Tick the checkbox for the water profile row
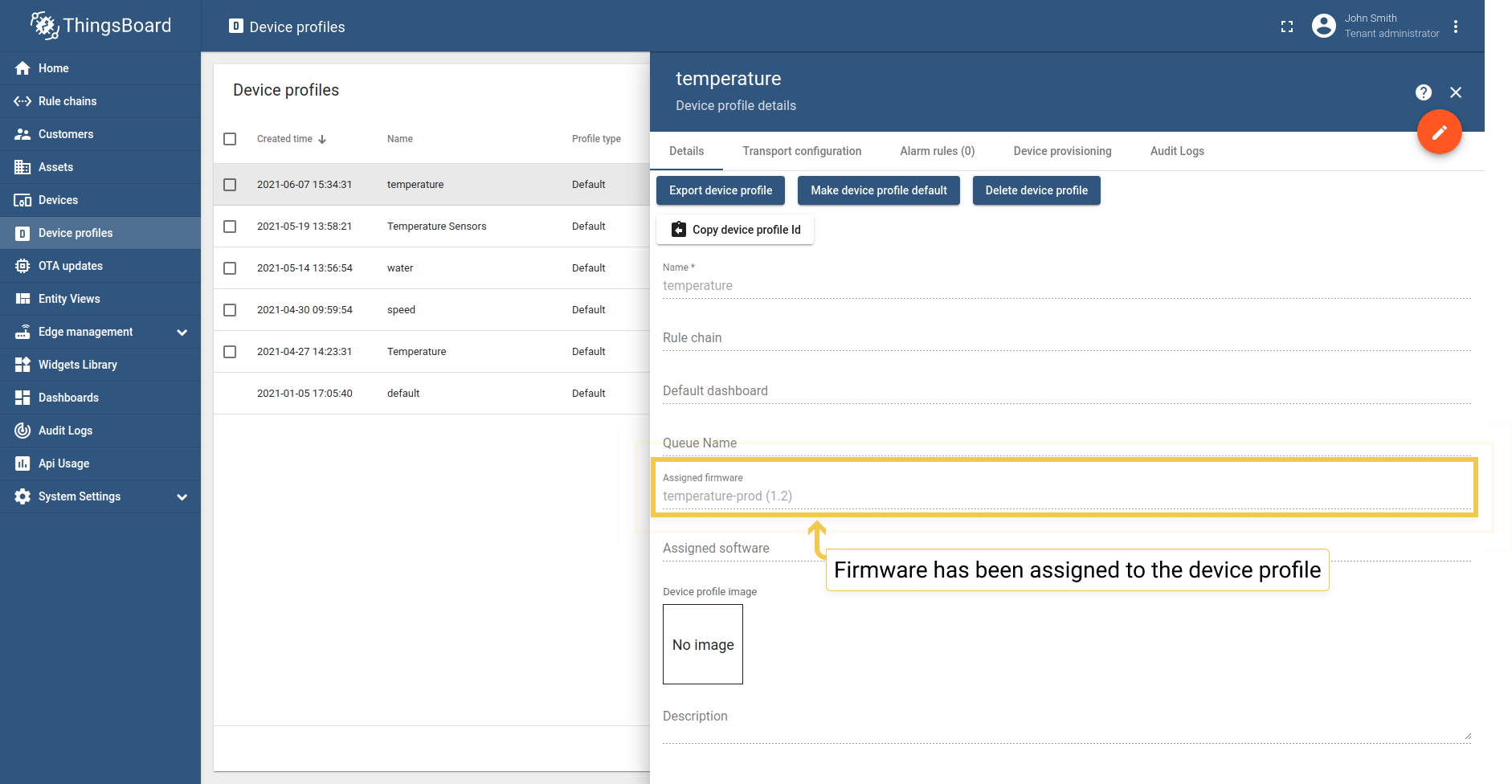Image resolution: width=1512 pixels, height=784 pixels. 230,267
